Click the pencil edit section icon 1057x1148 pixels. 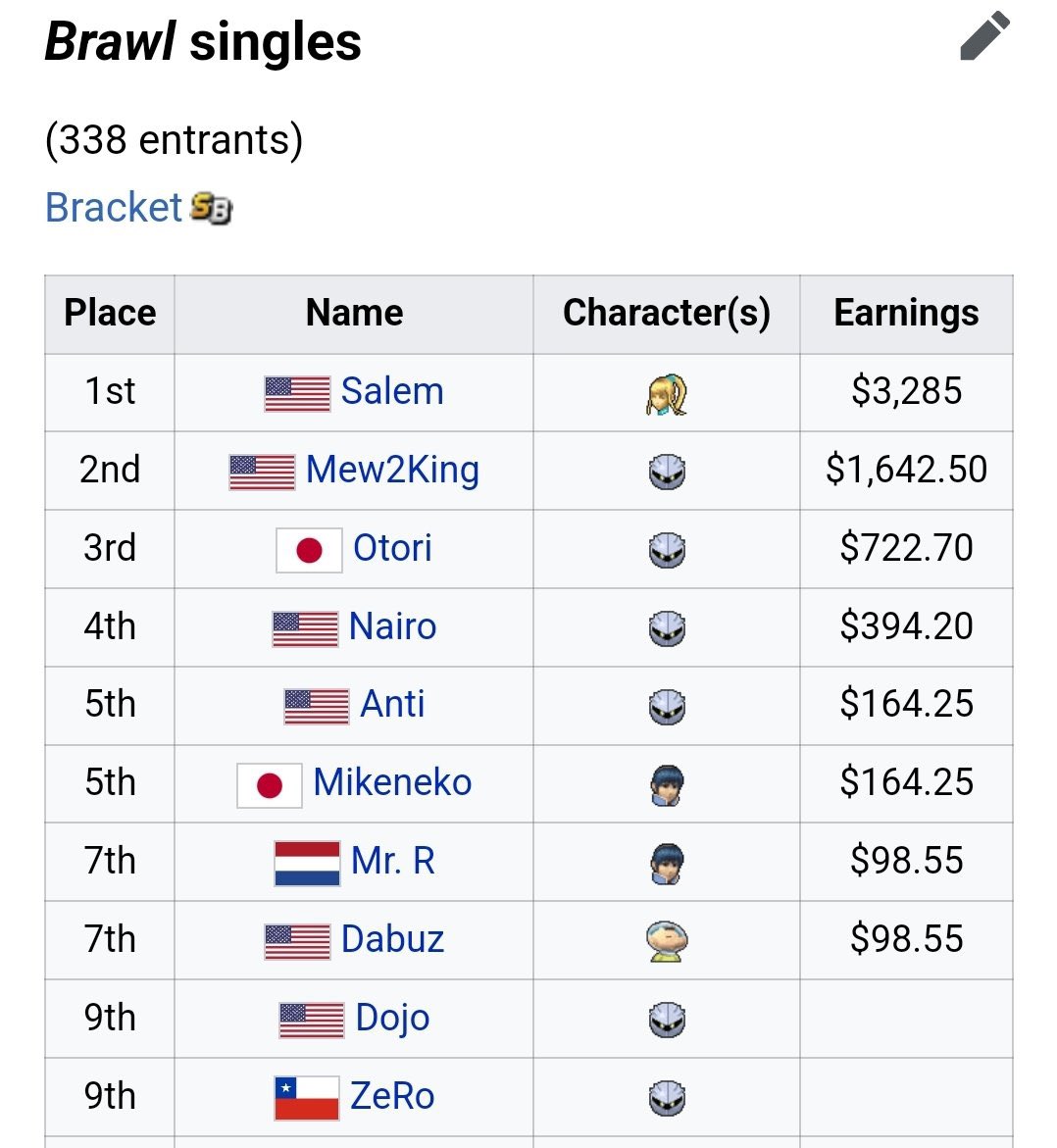[x=984, y=36]
